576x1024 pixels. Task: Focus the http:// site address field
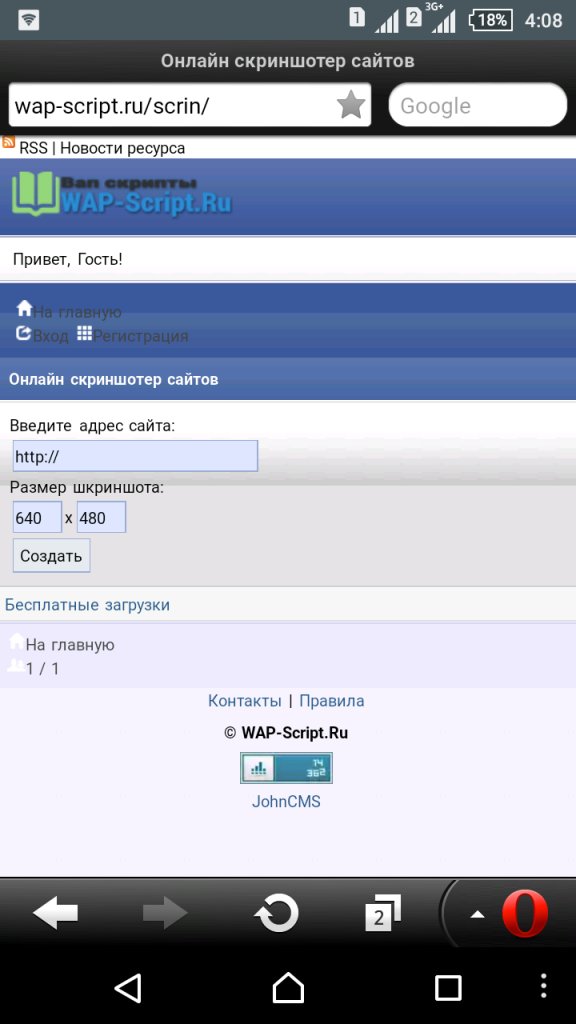click(x=135, y=456)
